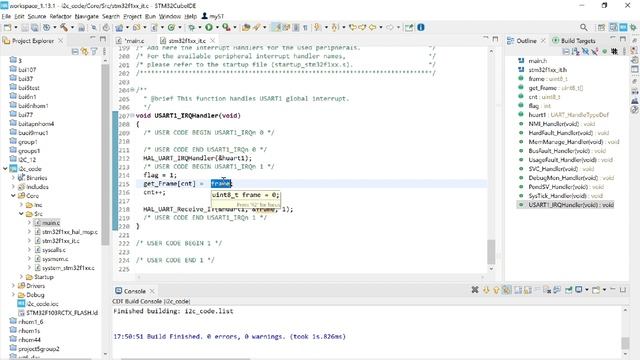Click Remove Launch X icon in Console
Screen dimensions: 640x360
tap(475, 290)
